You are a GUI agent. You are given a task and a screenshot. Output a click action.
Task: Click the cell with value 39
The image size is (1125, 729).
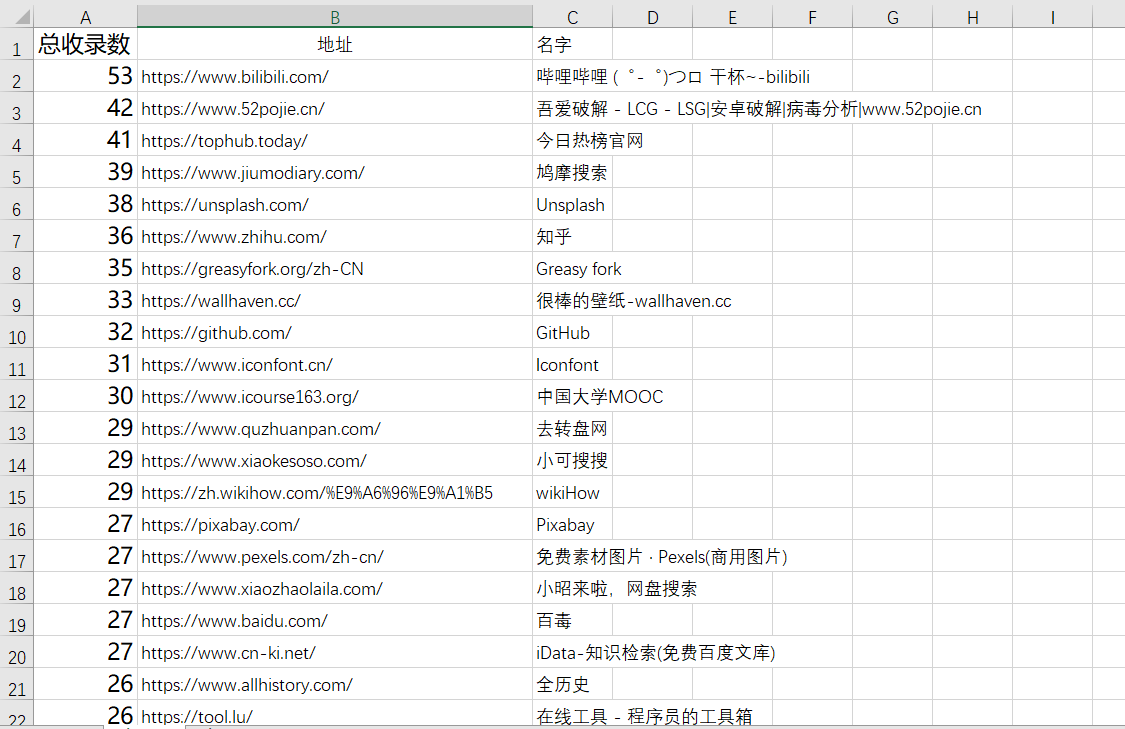pos(85,172)
